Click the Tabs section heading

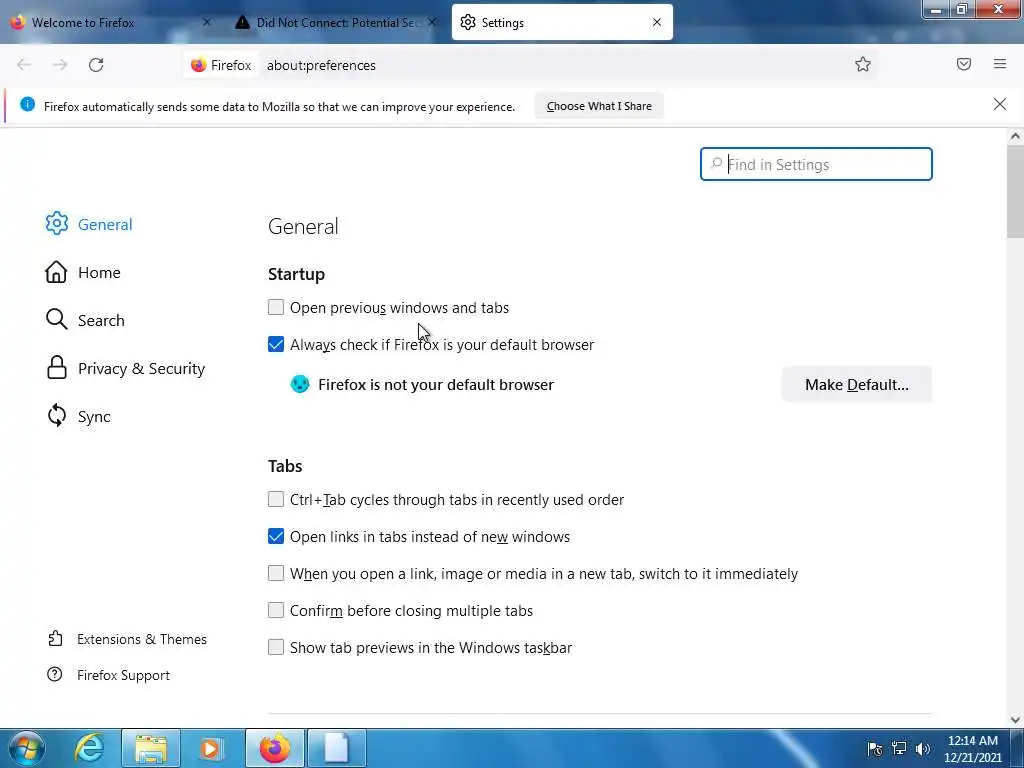click(x=285, y=466)
